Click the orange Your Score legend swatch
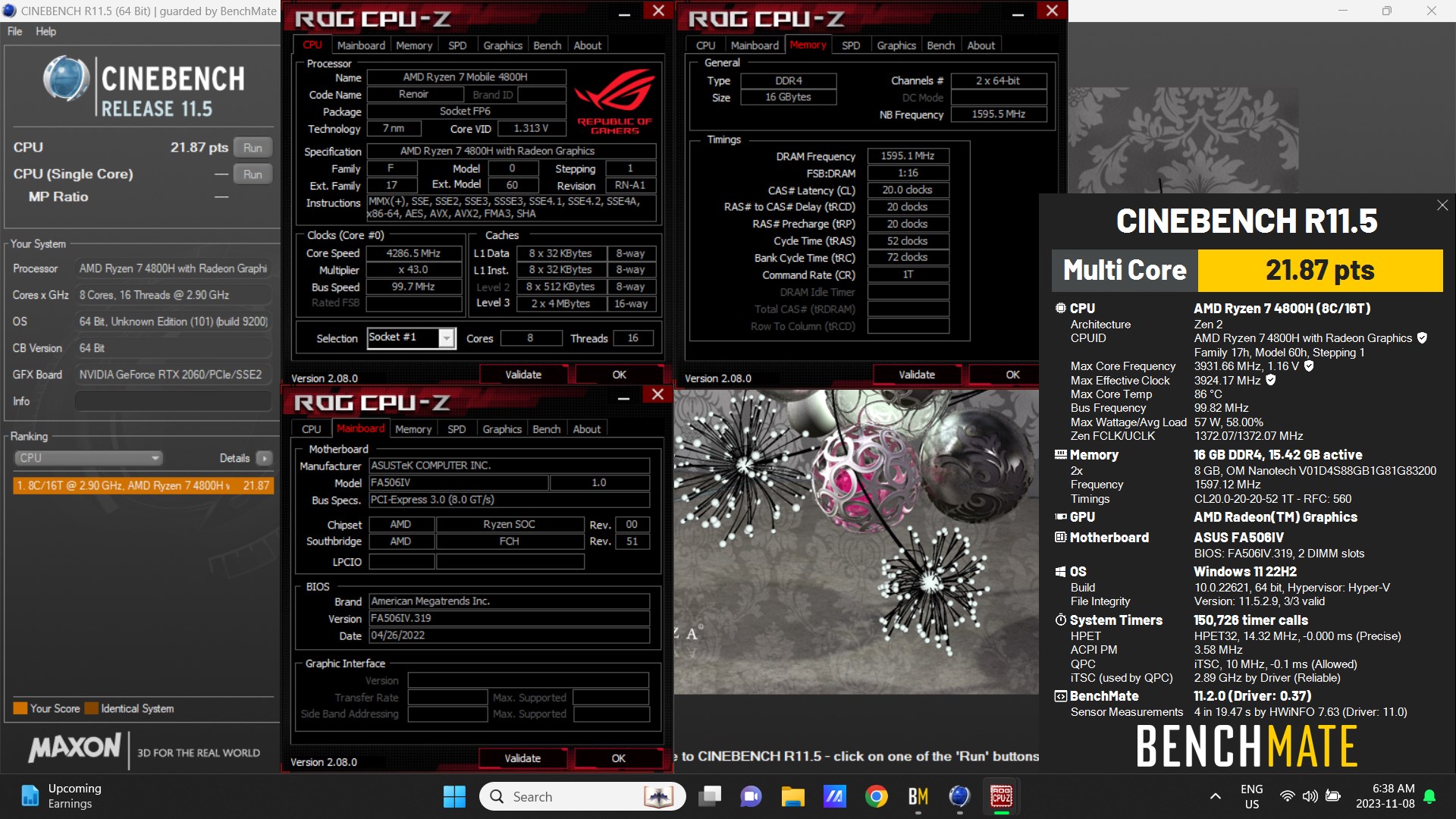1456x819 pixels. click(20, 708)
